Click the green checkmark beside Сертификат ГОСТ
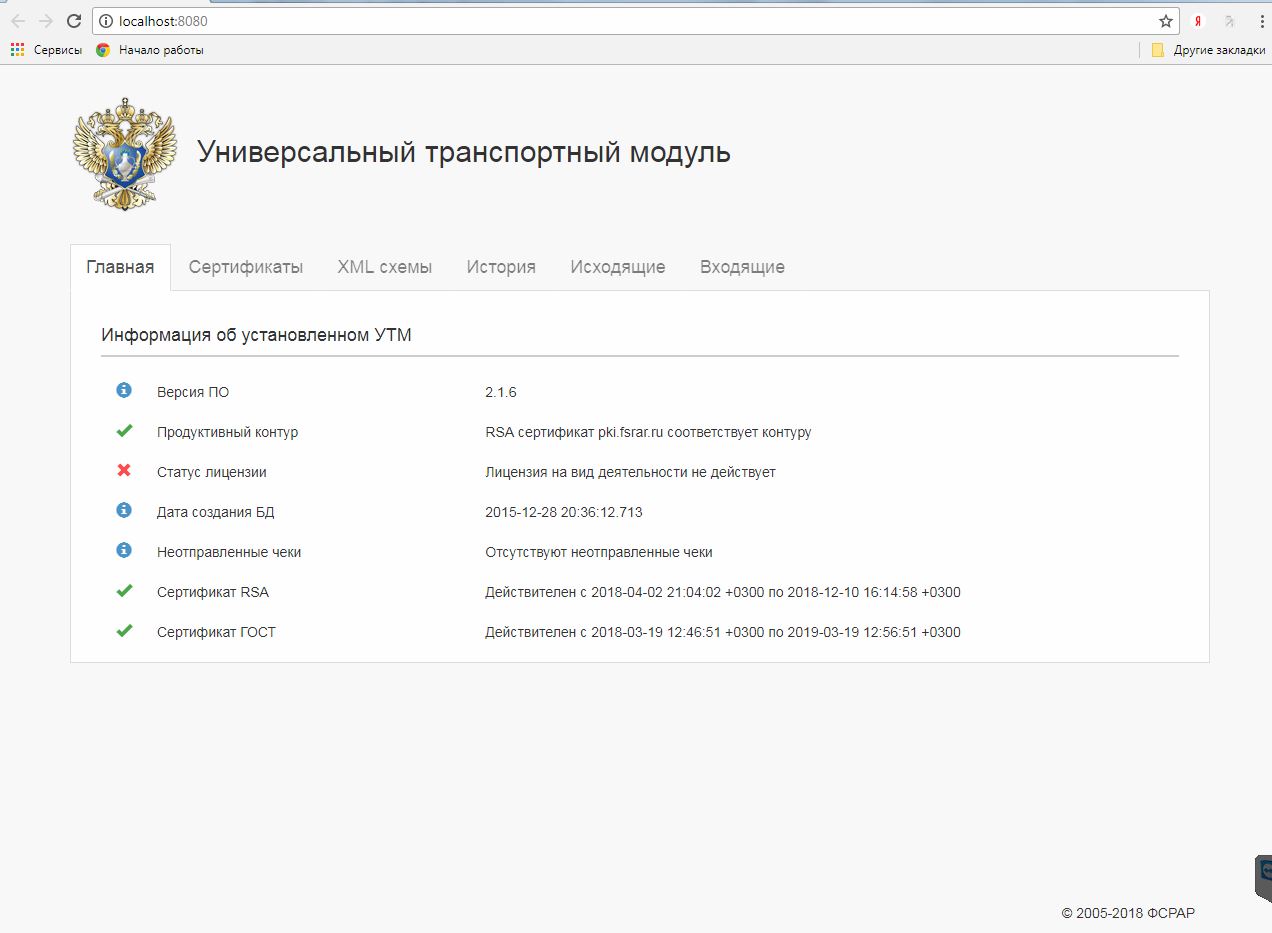 (124, 631)
